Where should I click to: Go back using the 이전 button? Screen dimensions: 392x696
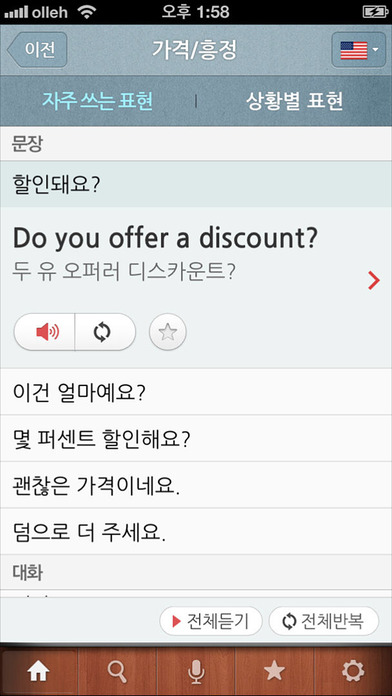point(37,50)
